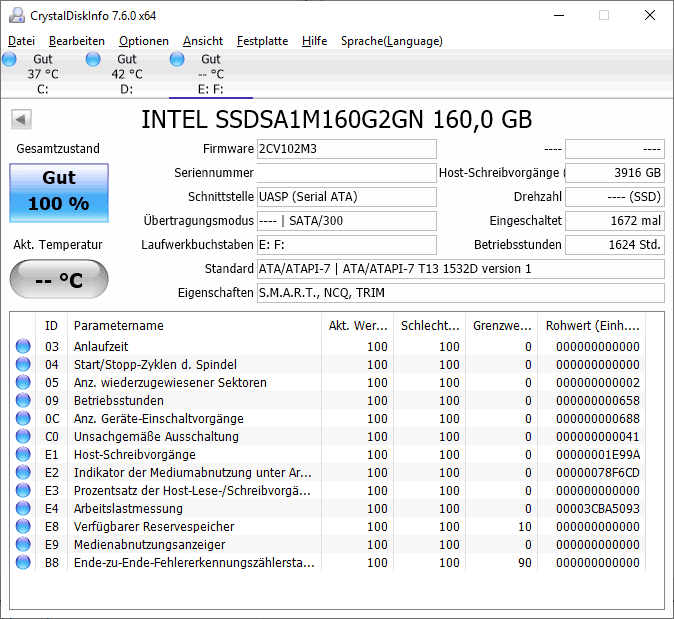This screenshot has width=674, height=619.
Task: Click status orb of row E1 Host-Schreibvorgänge
Action: pyautogui.click(x=23, y=454)
